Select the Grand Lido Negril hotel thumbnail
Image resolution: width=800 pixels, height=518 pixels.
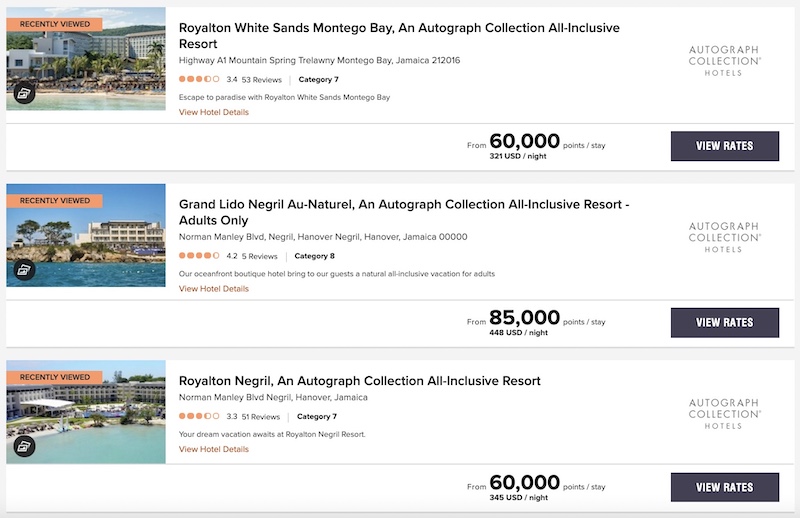pyautogui.click(x=86, y=235)
